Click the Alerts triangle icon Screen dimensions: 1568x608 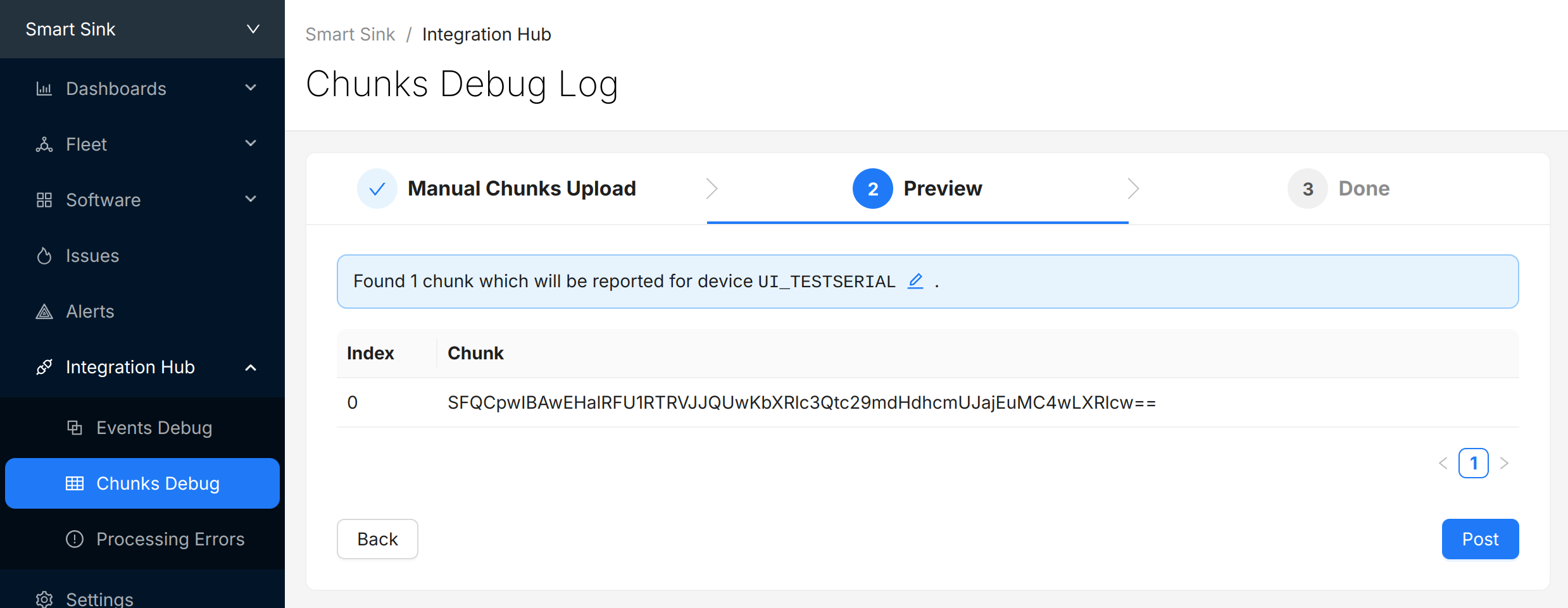click(44, 311)
